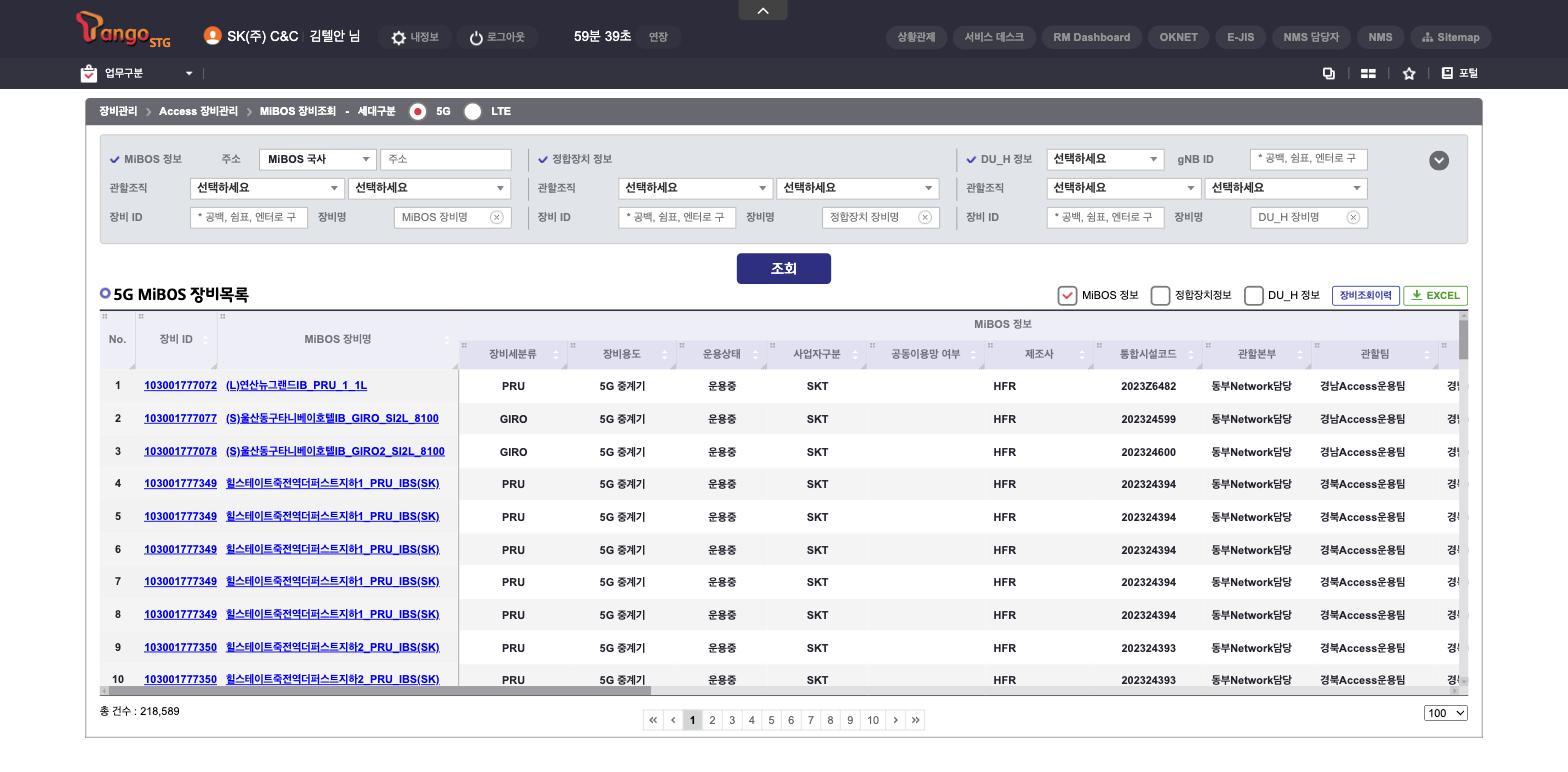1568x772 pixels.
Task: Open the 상황관제 menu
Action: (916, 37)
